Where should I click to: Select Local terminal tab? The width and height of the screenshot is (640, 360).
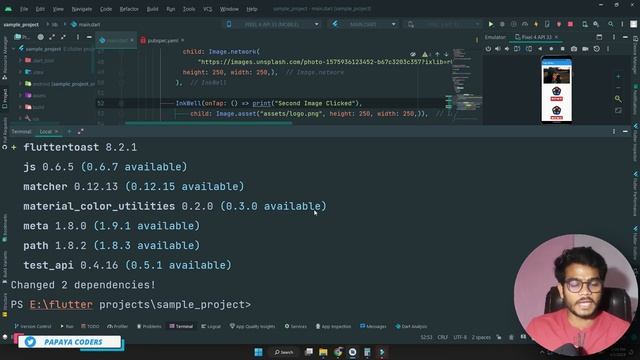pyautogui.click(x=46, y=131)
